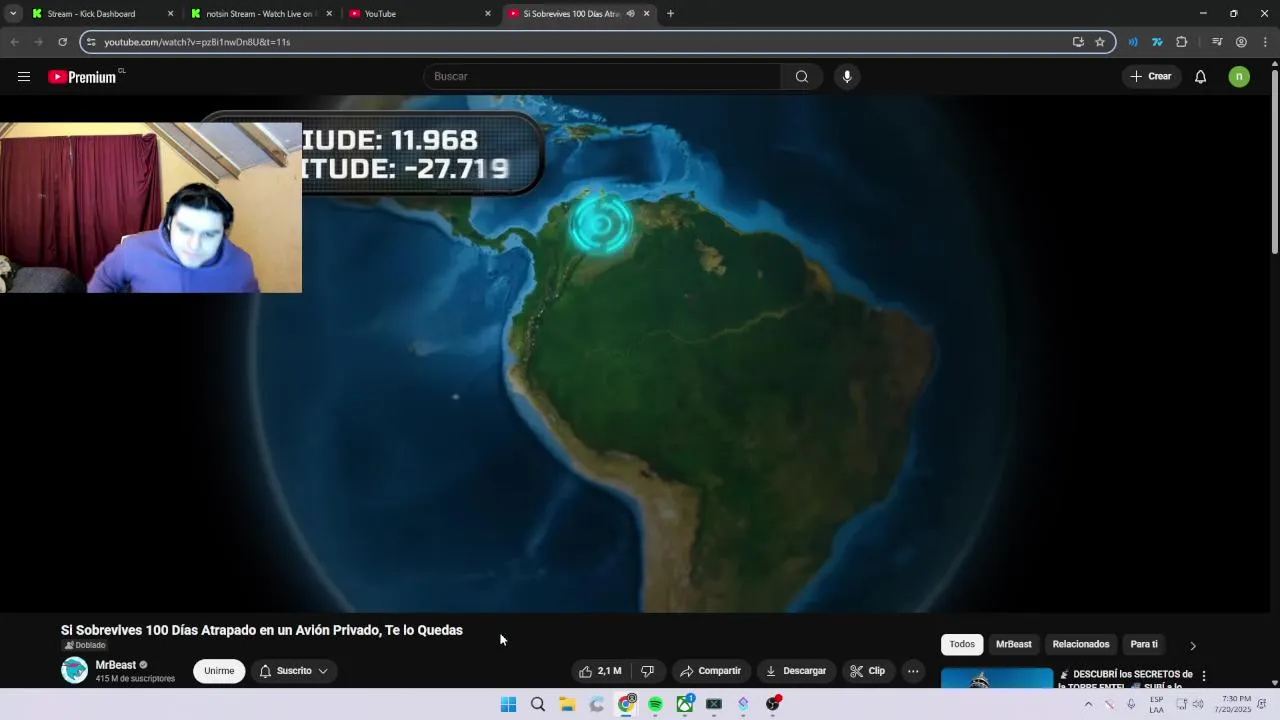Like the video with 2,1 M likes
This screenshot has height=720, width=1280.
click(600, 671)
